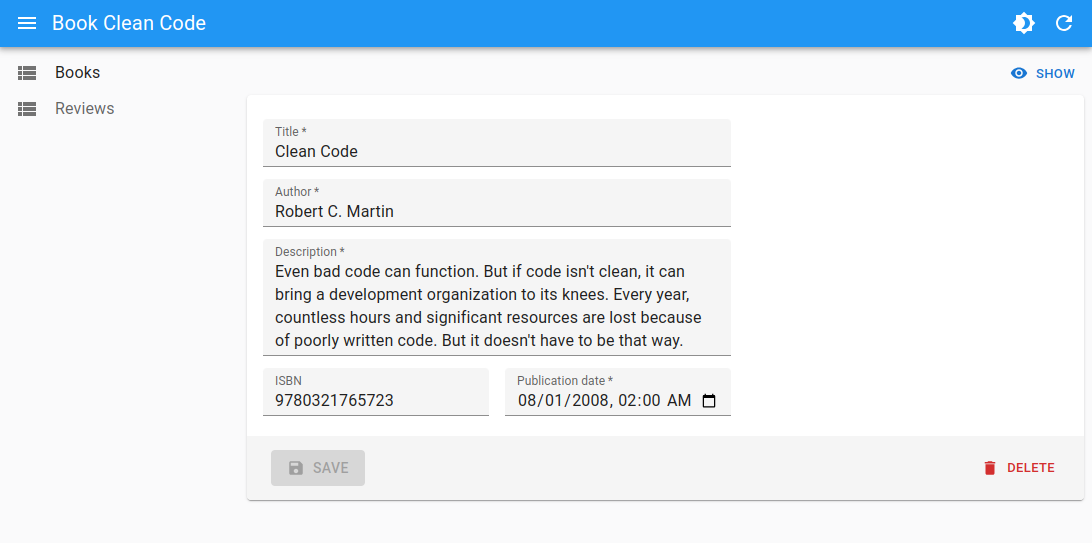
Task: Click the 'Author *' field label
Action: coord(297,191)
